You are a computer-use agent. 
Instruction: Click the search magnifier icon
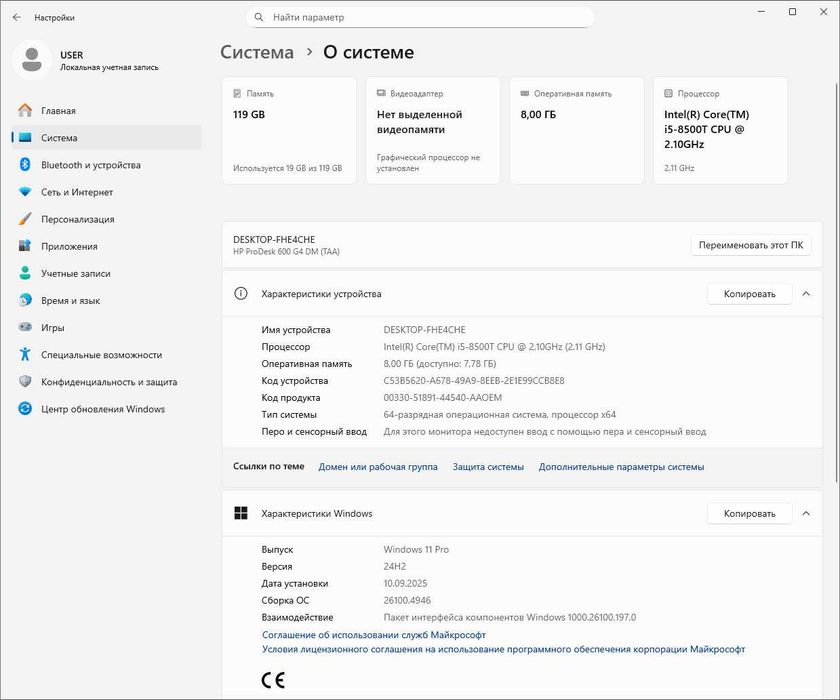click(x=259, y=17)
